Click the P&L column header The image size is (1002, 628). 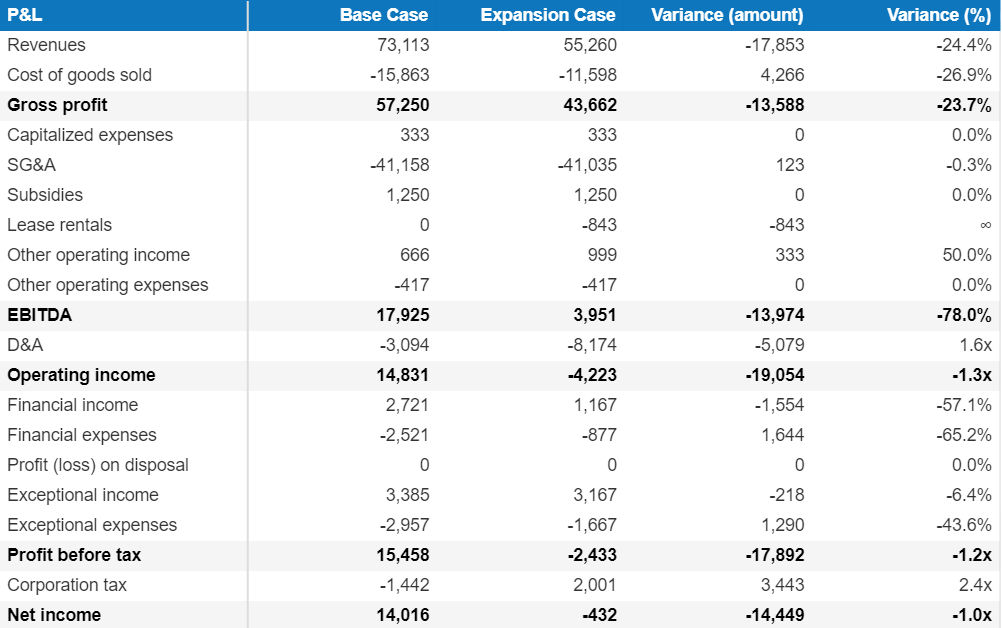[x=25, y=15]
